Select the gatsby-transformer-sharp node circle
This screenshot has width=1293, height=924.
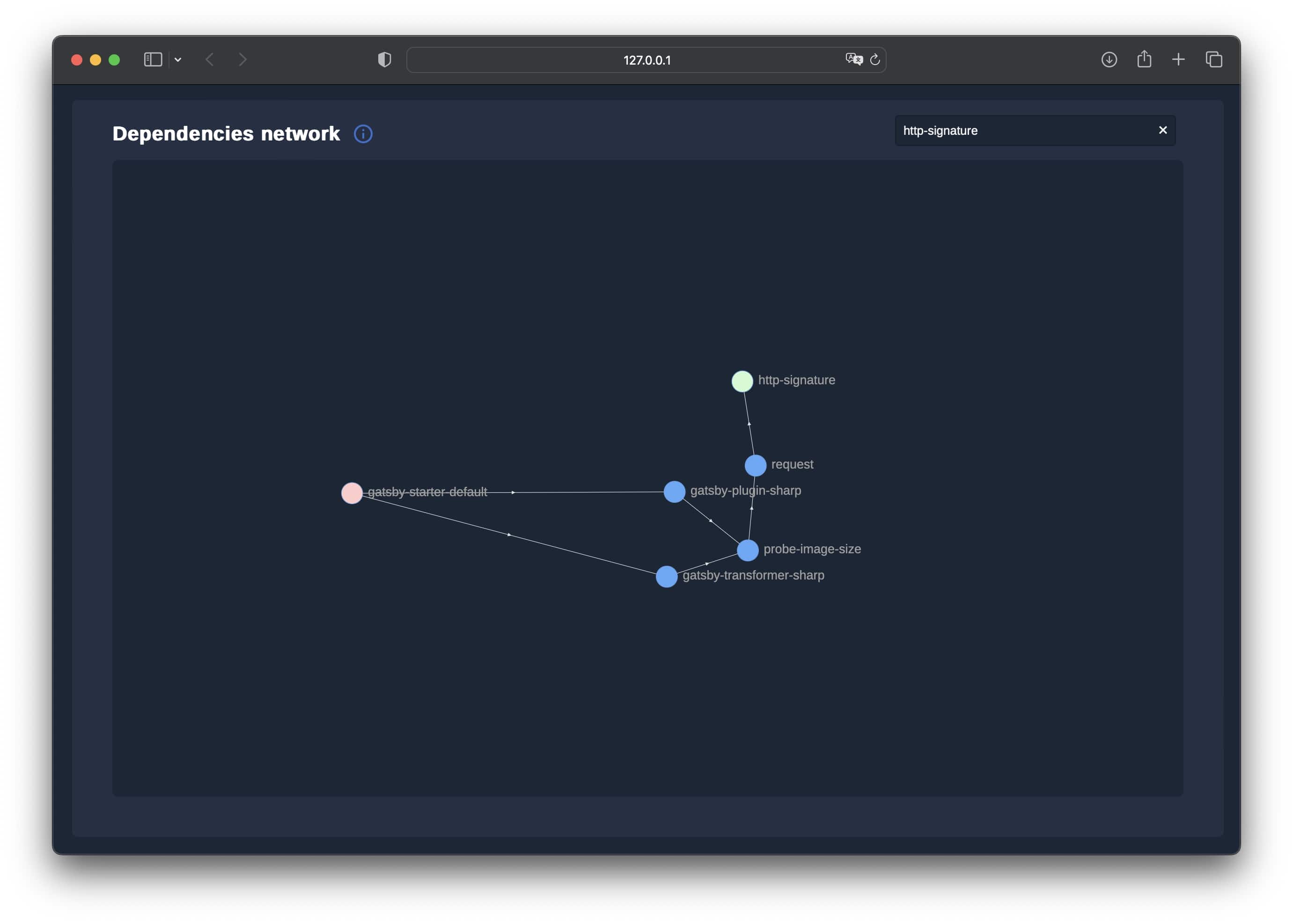666,576
